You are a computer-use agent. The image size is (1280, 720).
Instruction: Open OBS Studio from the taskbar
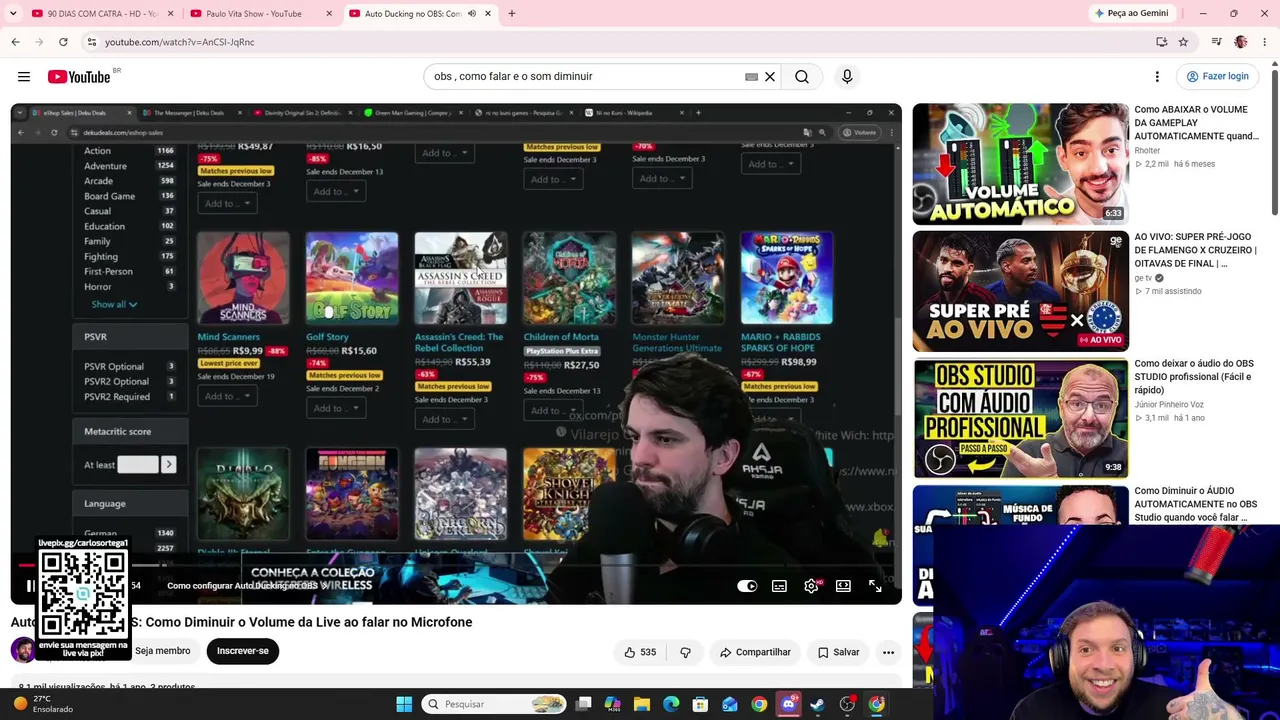[847, 704]
